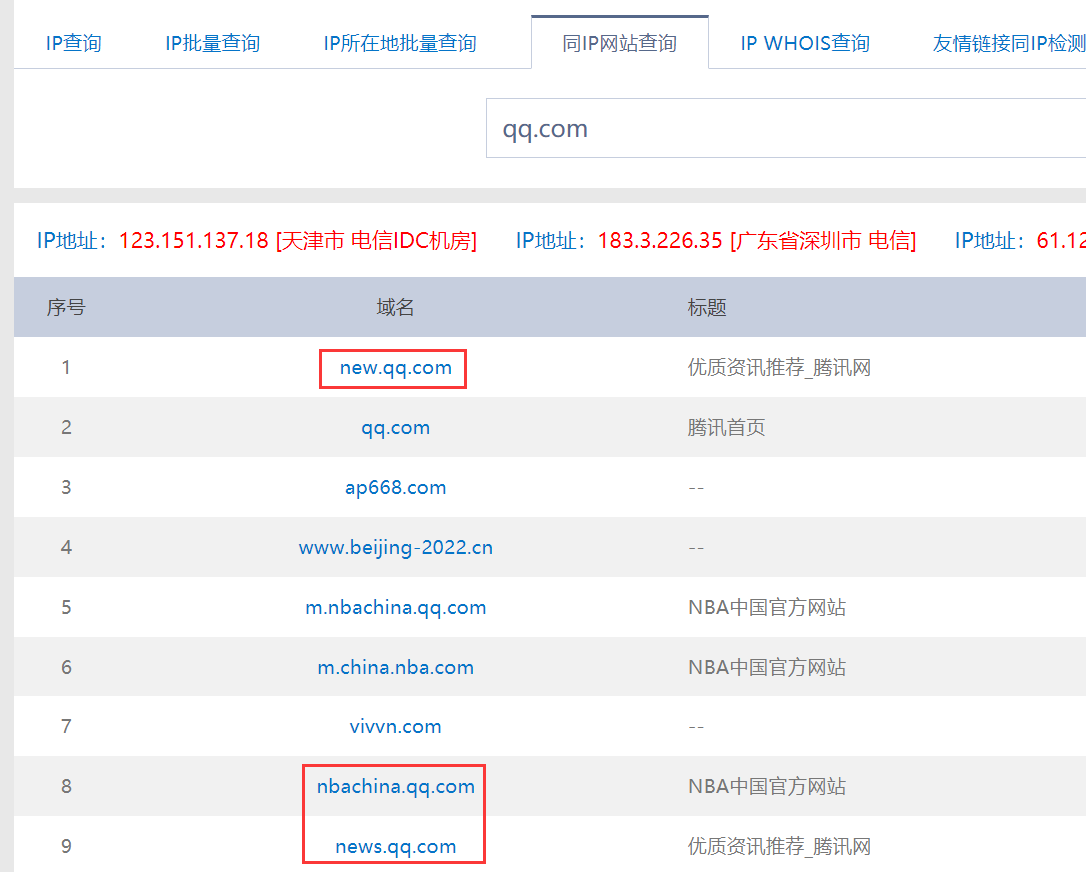The width and height of the screenshot is (1086, 872).
Task: Click the news.qq.com domain link
Action: coord(395,846)
